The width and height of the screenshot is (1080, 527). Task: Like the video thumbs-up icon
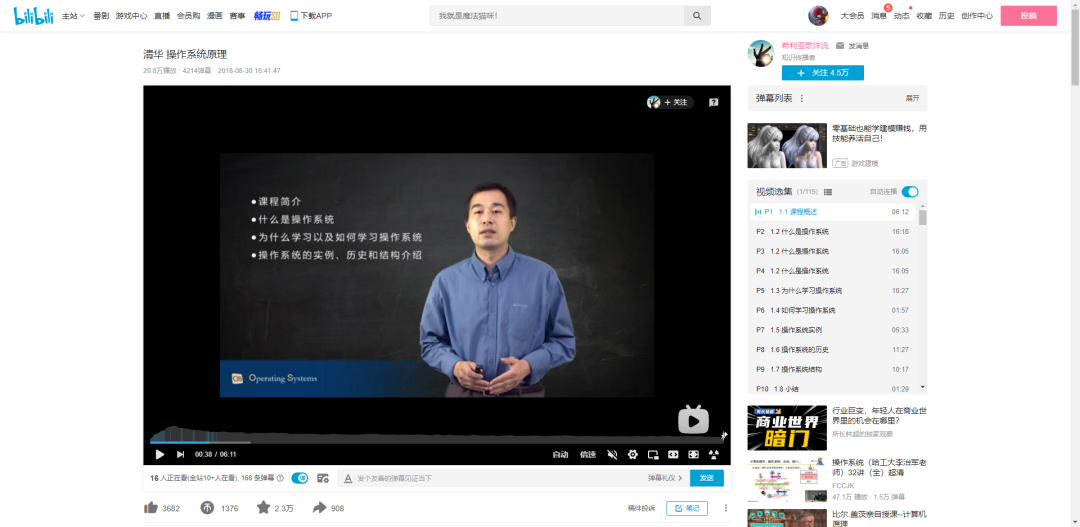(151, 508)
